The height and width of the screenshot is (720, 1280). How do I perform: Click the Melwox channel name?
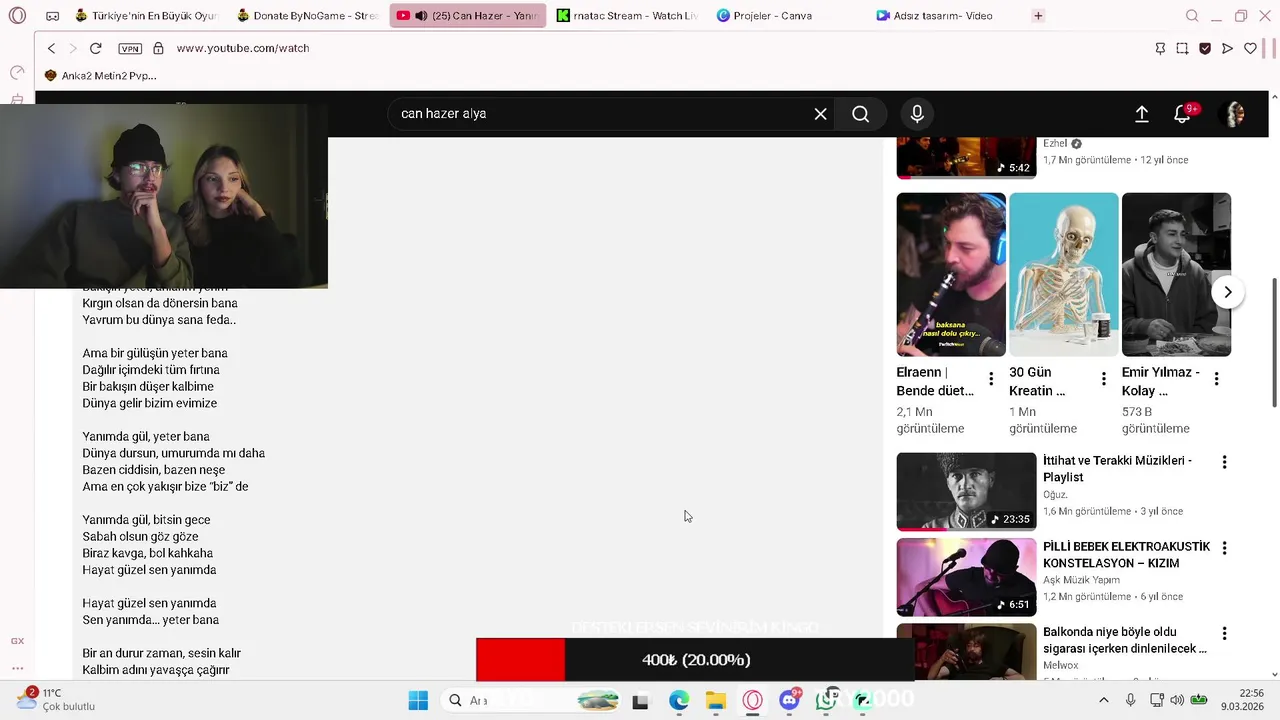click(x=1061, y=665)
